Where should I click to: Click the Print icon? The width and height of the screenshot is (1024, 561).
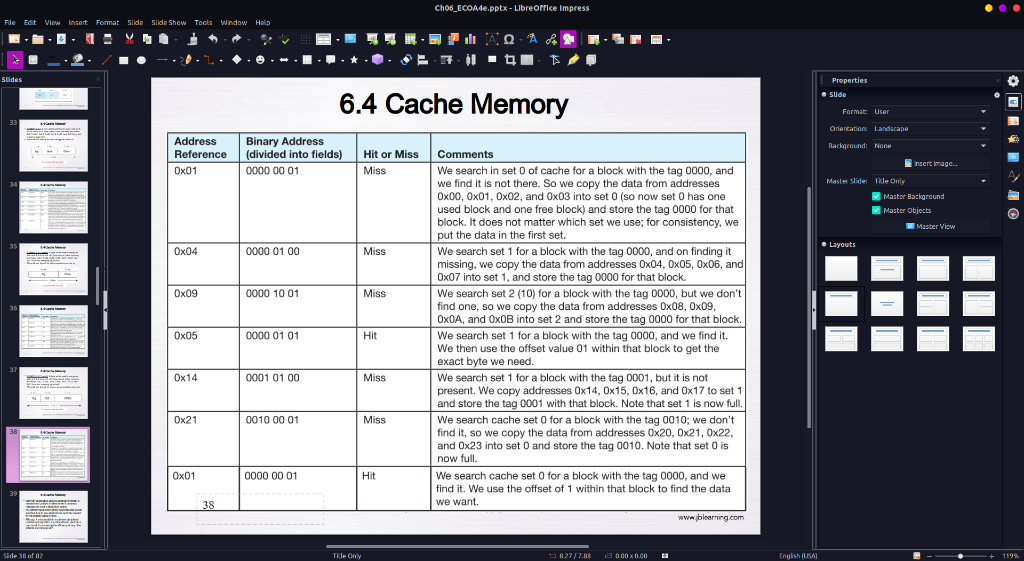point(108,39)
